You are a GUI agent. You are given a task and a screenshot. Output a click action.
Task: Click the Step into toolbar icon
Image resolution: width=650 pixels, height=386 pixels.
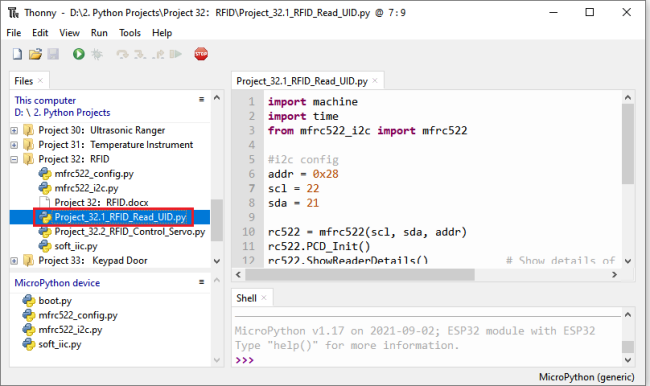click(x=140, y=54)
